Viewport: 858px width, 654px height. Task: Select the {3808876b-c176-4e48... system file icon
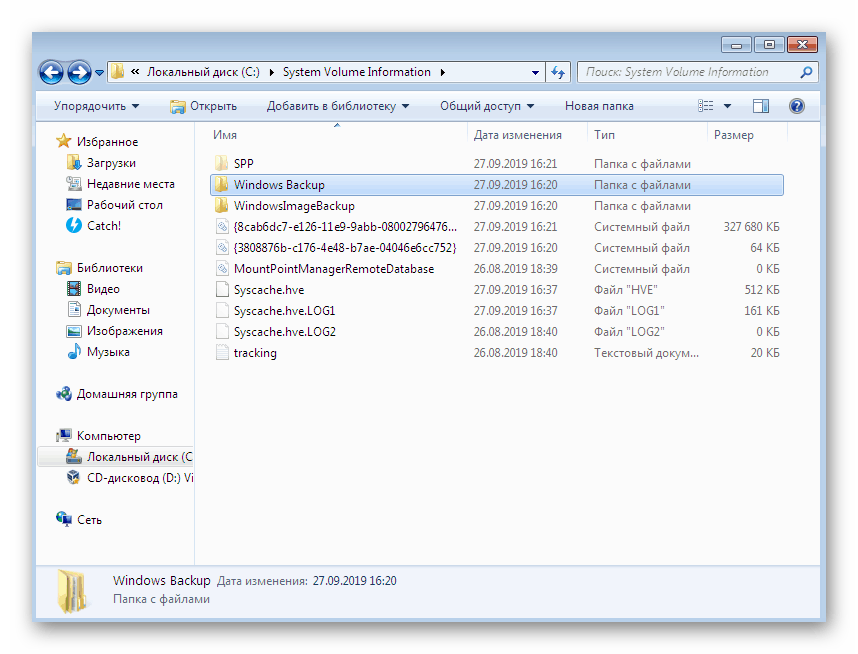click(x=222, y=247)
